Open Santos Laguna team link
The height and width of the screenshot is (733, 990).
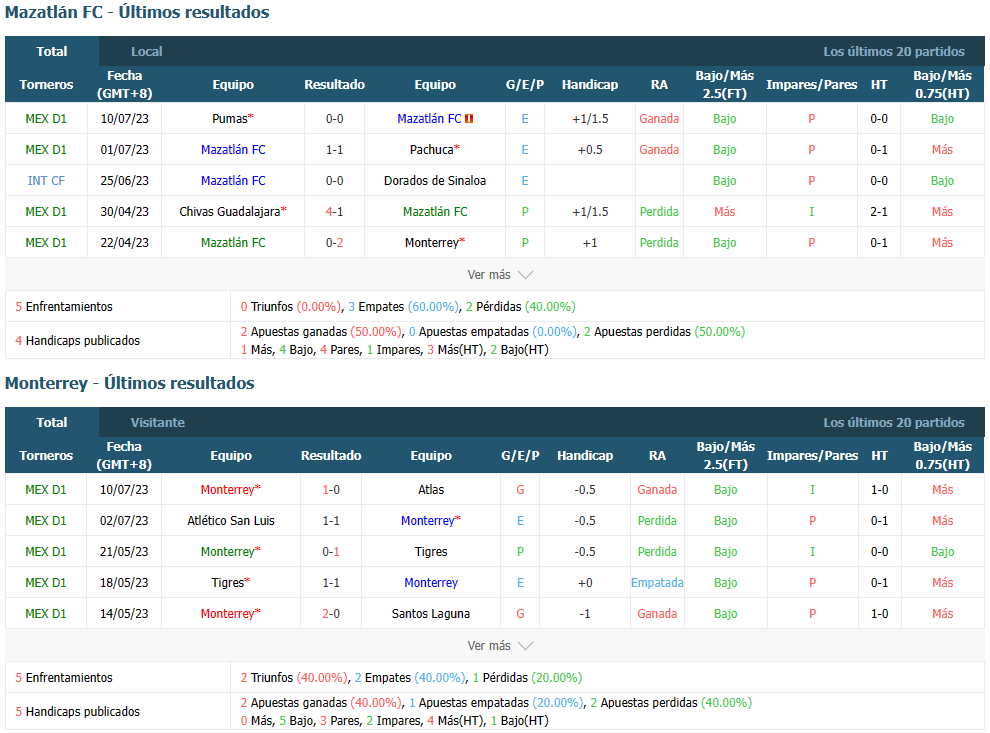[x=431, y=613]
